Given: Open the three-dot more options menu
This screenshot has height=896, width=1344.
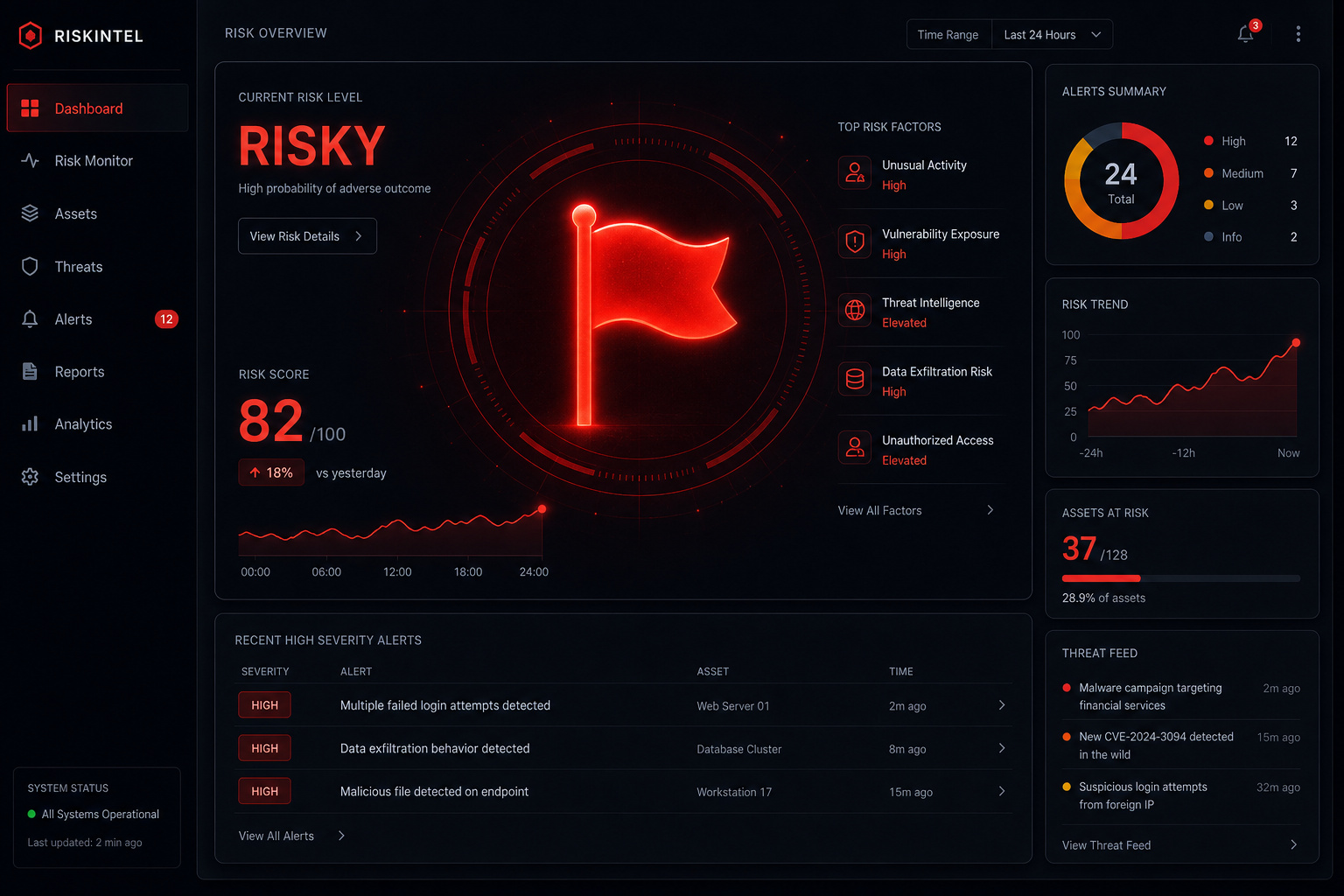Looking at the screenshot, I should [1298, 34].
